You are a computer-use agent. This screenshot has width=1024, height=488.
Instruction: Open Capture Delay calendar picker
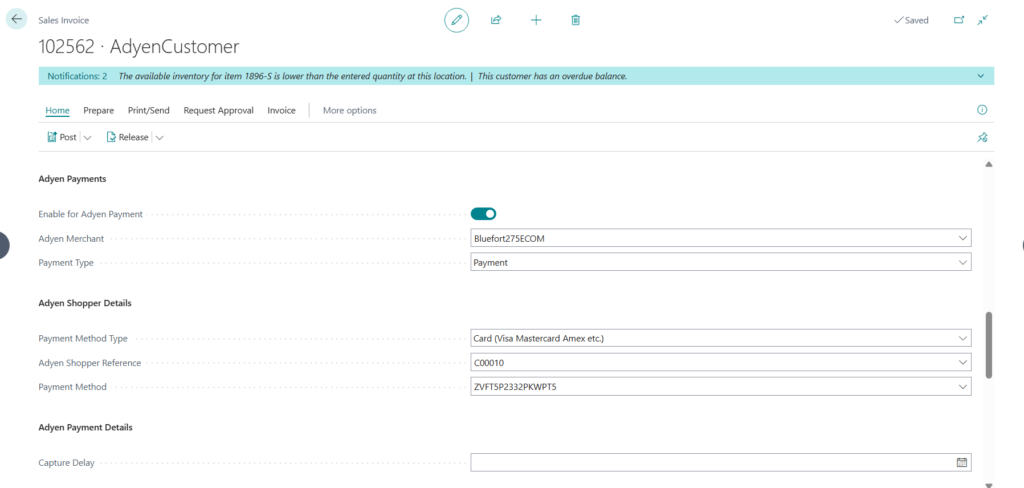click(x=962, y=462)
